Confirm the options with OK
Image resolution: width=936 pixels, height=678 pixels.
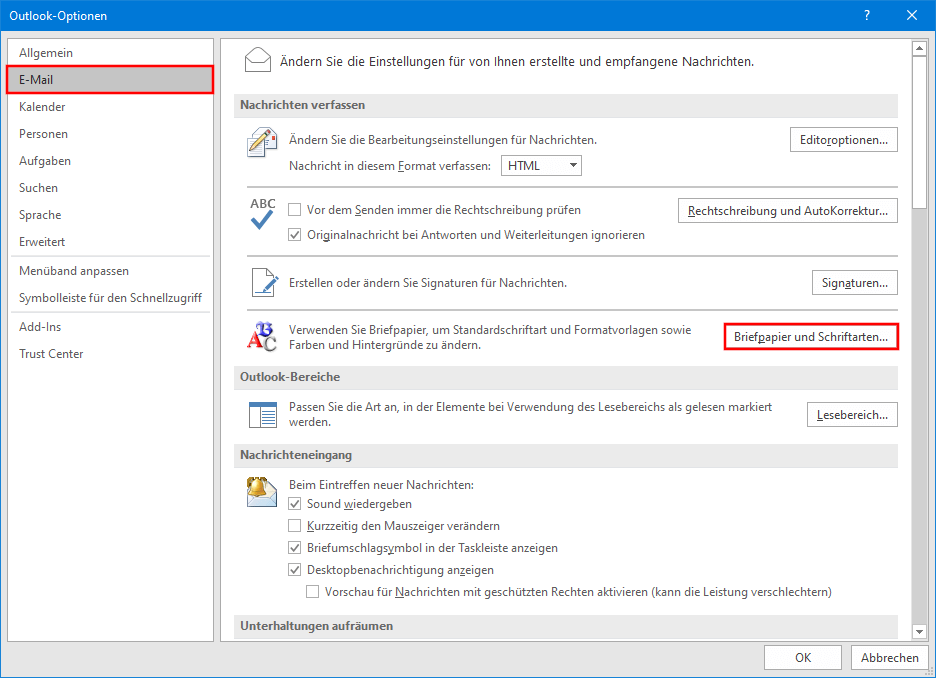(803, 658)
